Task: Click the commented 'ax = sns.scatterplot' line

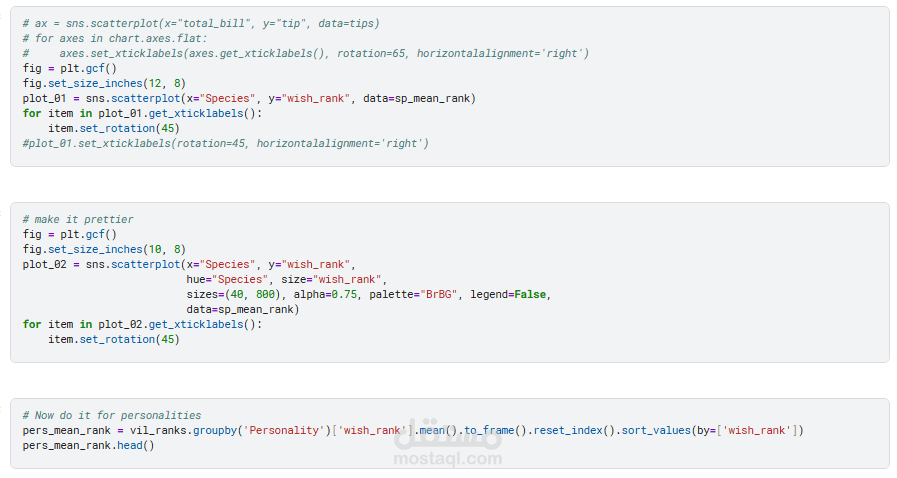Action: coord(200,23)
